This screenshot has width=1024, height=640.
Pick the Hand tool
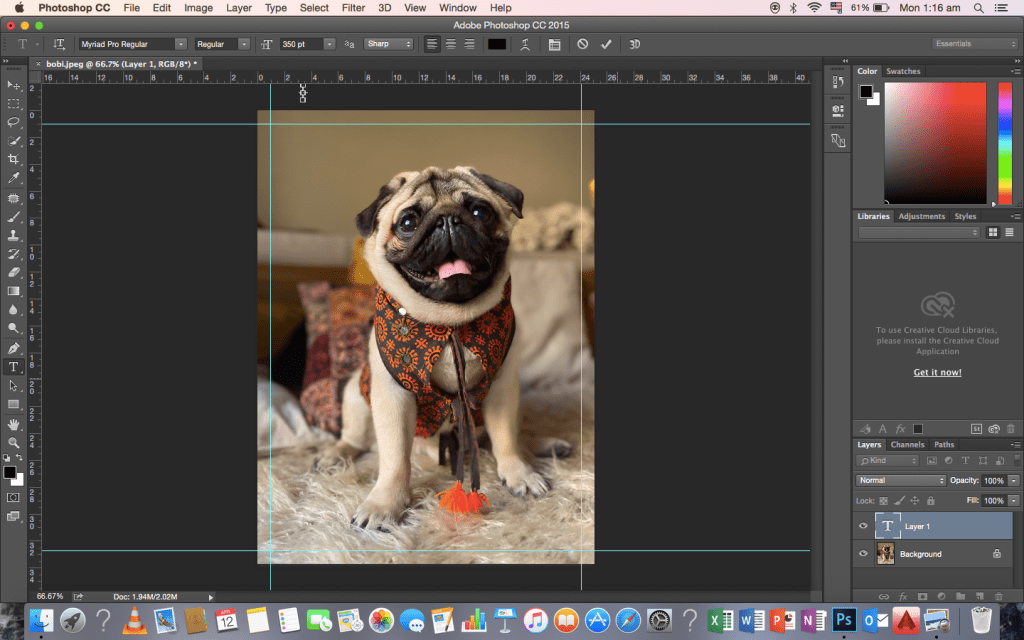tap(14, 424)
